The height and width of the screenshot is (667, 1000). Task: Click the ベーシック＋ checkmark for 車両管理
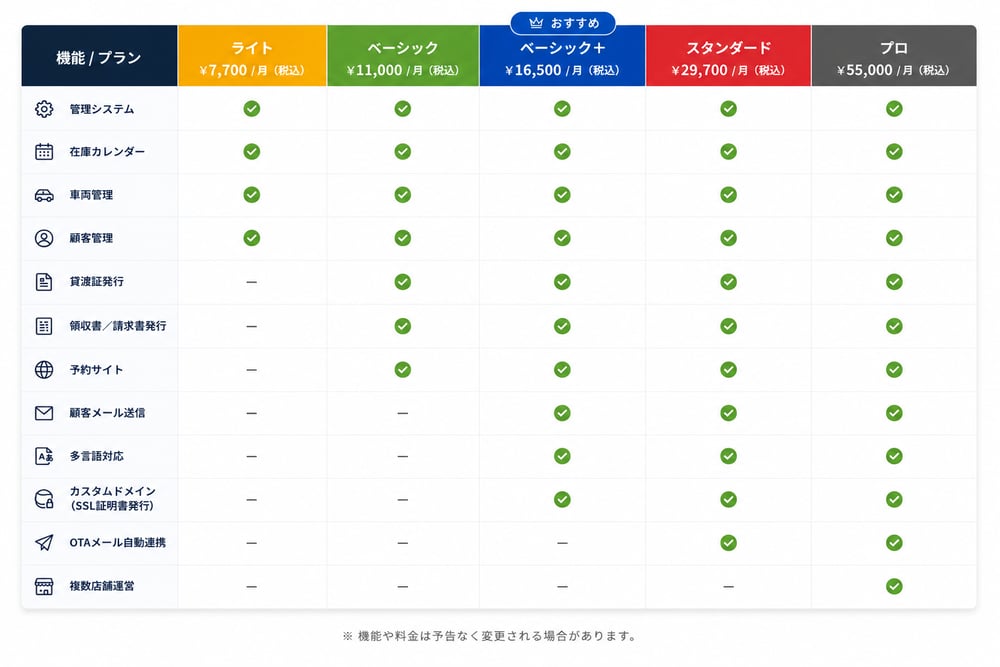[x=562, y=195]
